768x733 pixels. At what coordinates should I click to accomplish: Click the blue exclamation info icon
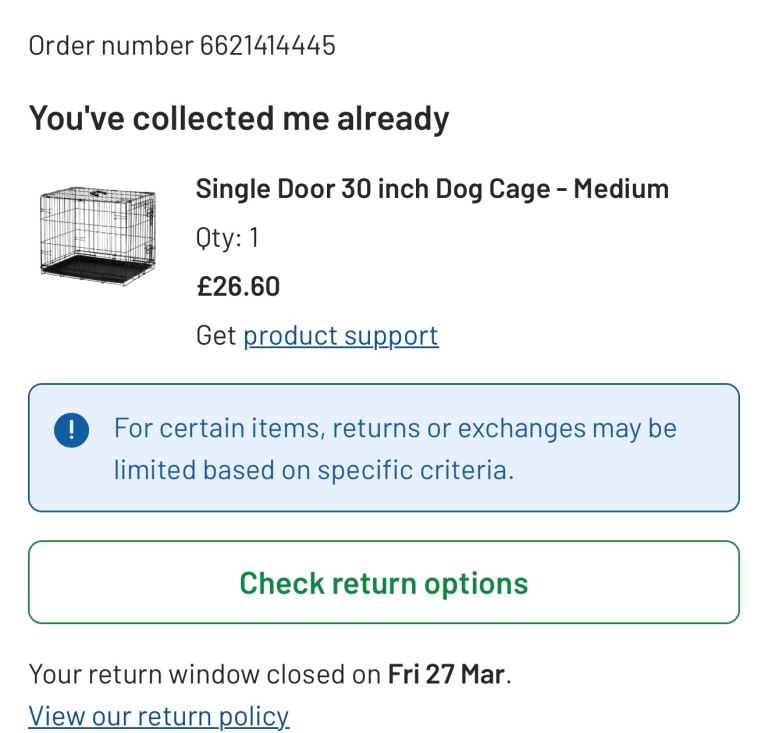pyautogui.click(x=72, y=430)
